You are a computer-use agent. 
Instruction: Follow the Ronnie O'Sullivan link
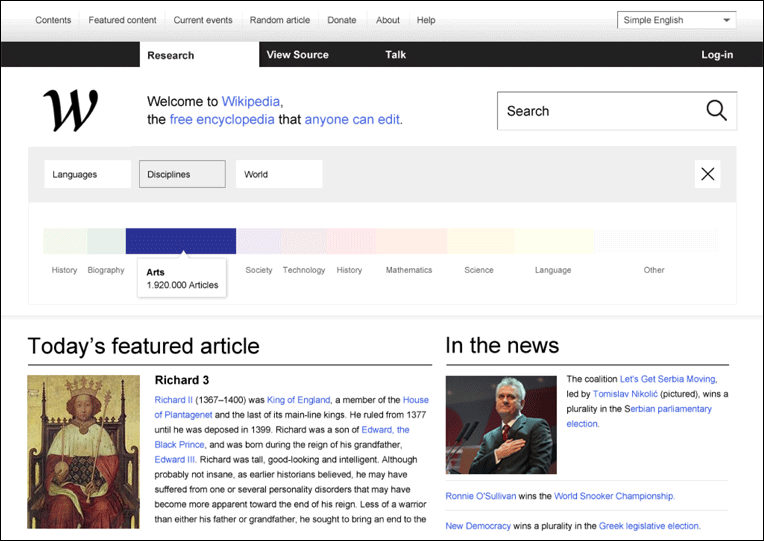click(480, 496)
